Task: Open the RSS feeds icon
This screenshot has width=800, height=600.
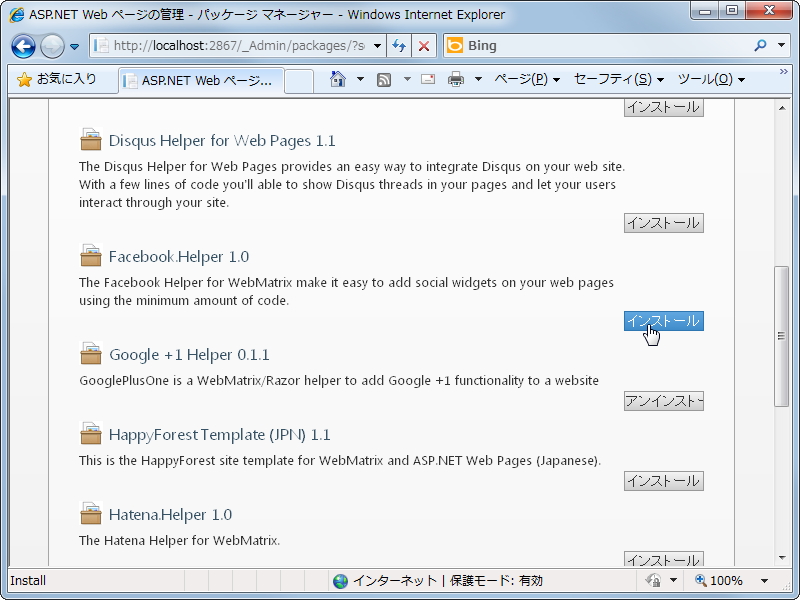Action: [x=383, y=78]
